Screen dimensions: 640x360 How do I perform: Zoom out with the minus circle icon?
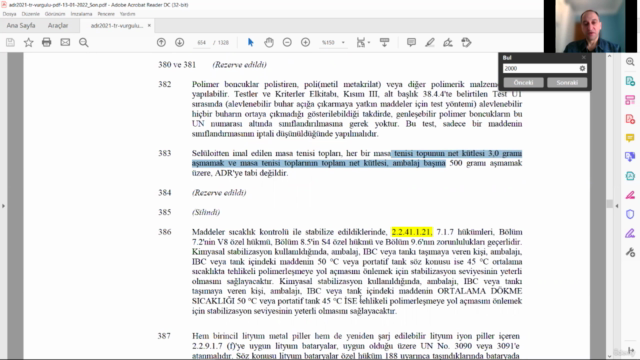pos(287,42)
